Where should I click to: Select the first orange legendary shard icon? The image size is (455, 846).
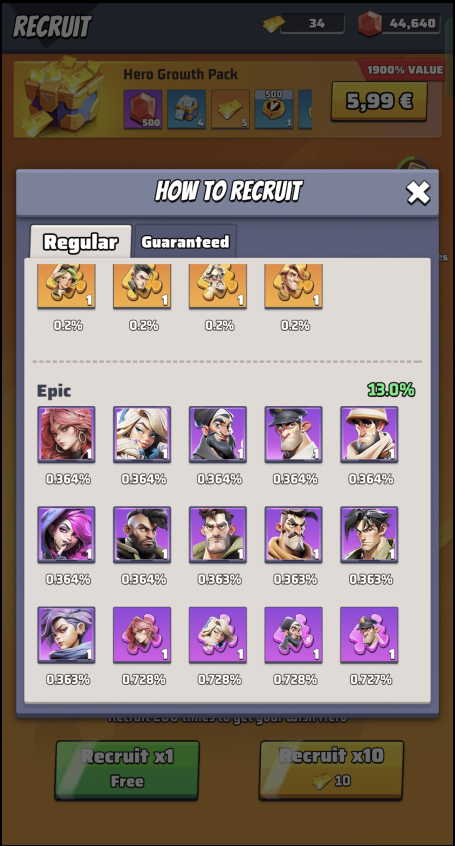coord(66,286)
